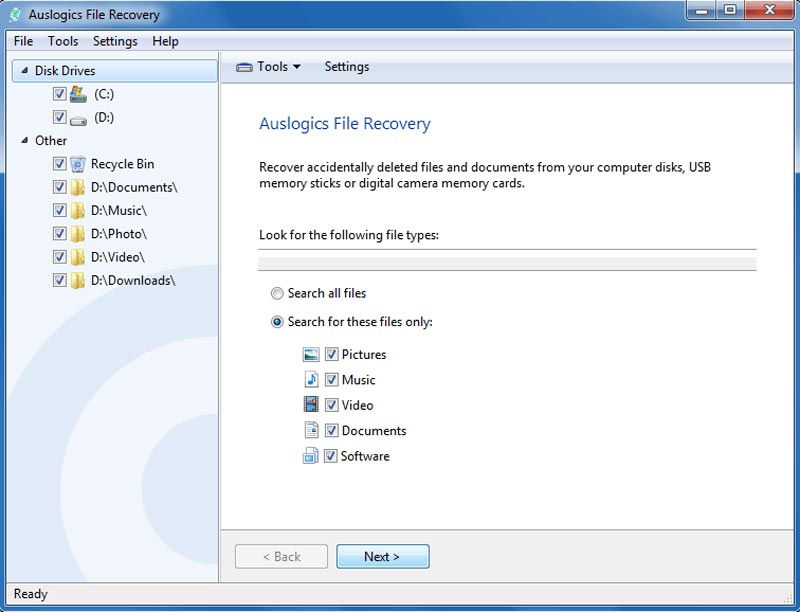800x612 pixels.
Task: Click the D: hard drive icon
Action: point(78,120)
